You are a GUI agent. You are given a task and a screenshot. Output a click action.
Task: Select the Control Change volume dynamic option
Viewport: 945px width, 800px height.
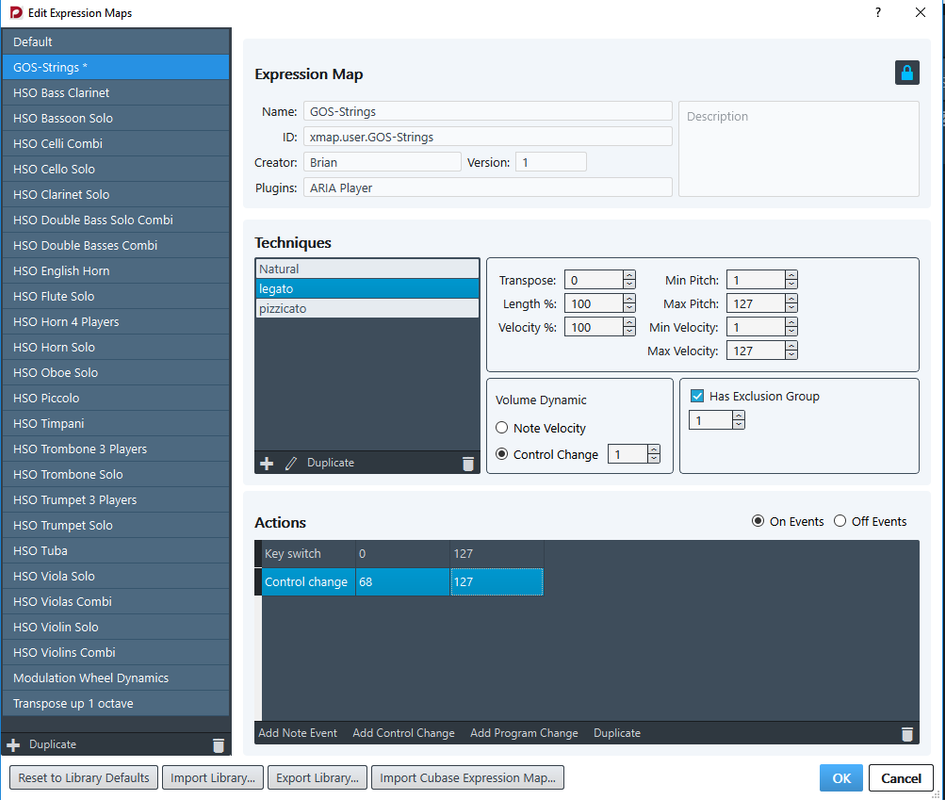501,454
